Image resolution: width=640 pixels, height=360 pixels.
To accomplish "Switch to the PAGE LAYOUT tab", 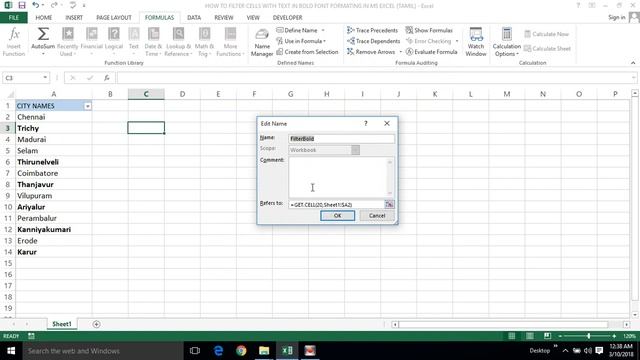I will pyautogui.click(x=114, y=18).
